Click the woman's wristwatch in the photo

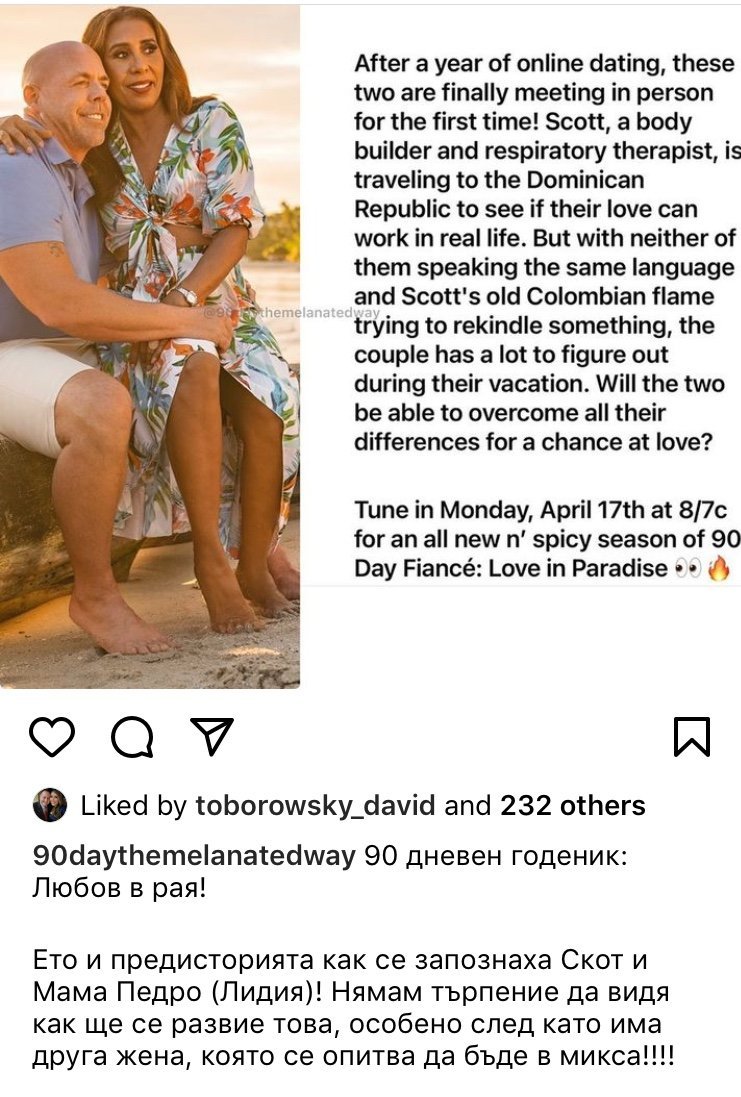click(x=185, y=295)
